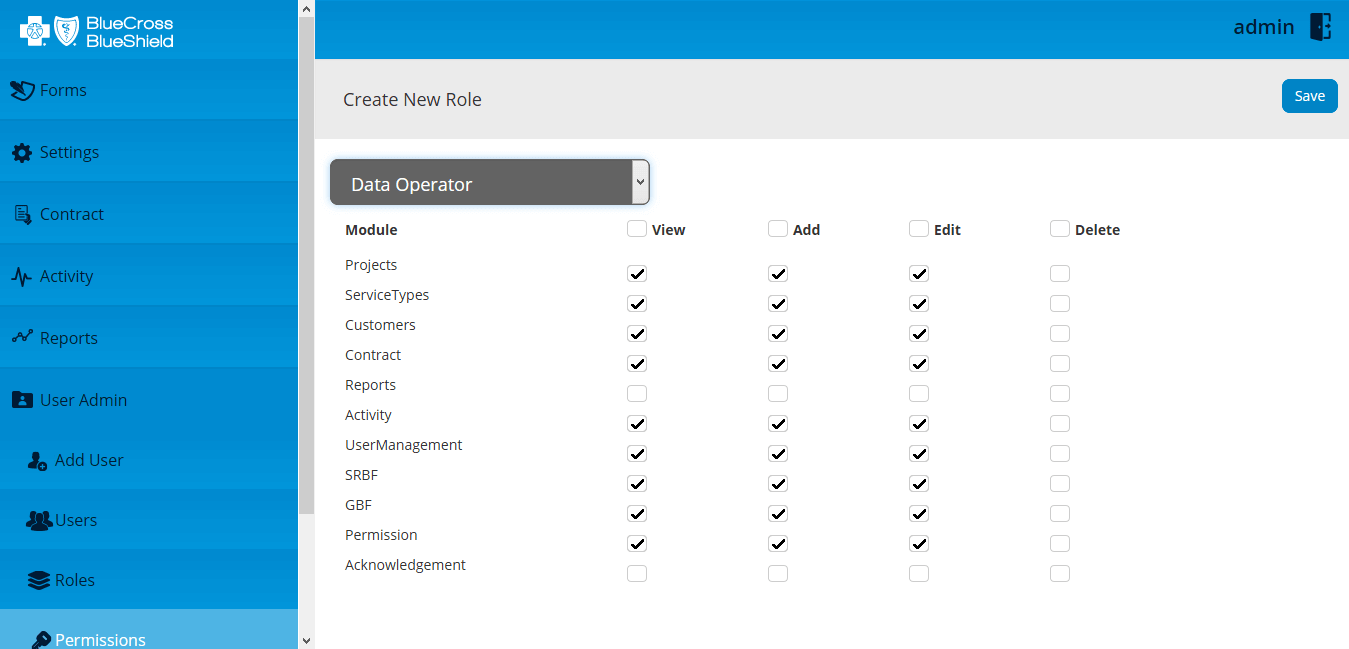Enable Add permission for Reports
The height and width of the screenshot is (649, 1349).
(x=778, y=393)
